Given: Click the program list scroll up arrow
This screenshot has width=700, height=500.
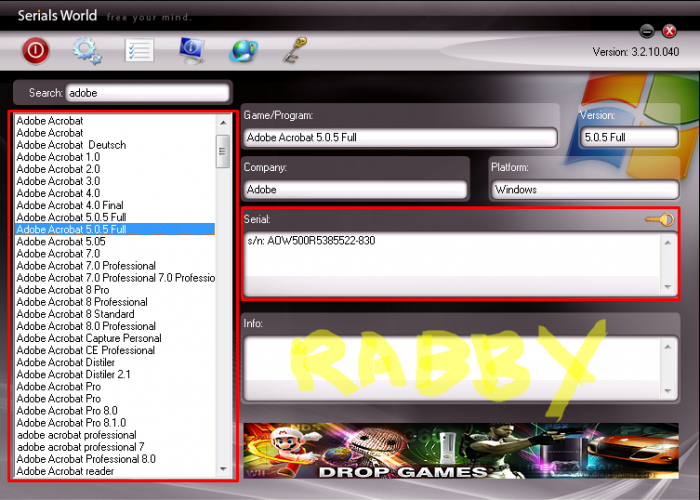Looking at the screenshot, I should point(223,122).
